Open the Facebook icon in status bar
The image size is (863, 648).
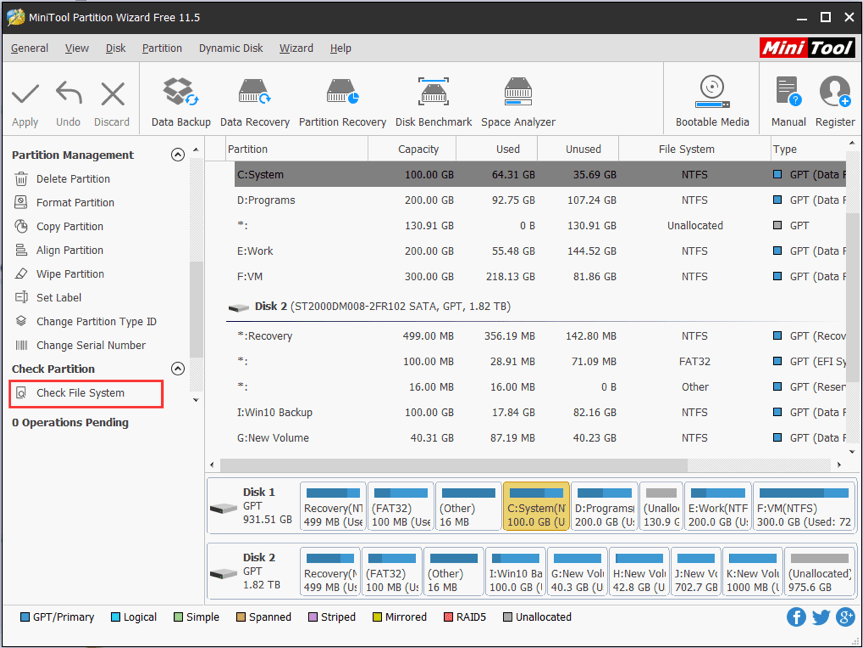pyautogui.click(x=796, y=617)
